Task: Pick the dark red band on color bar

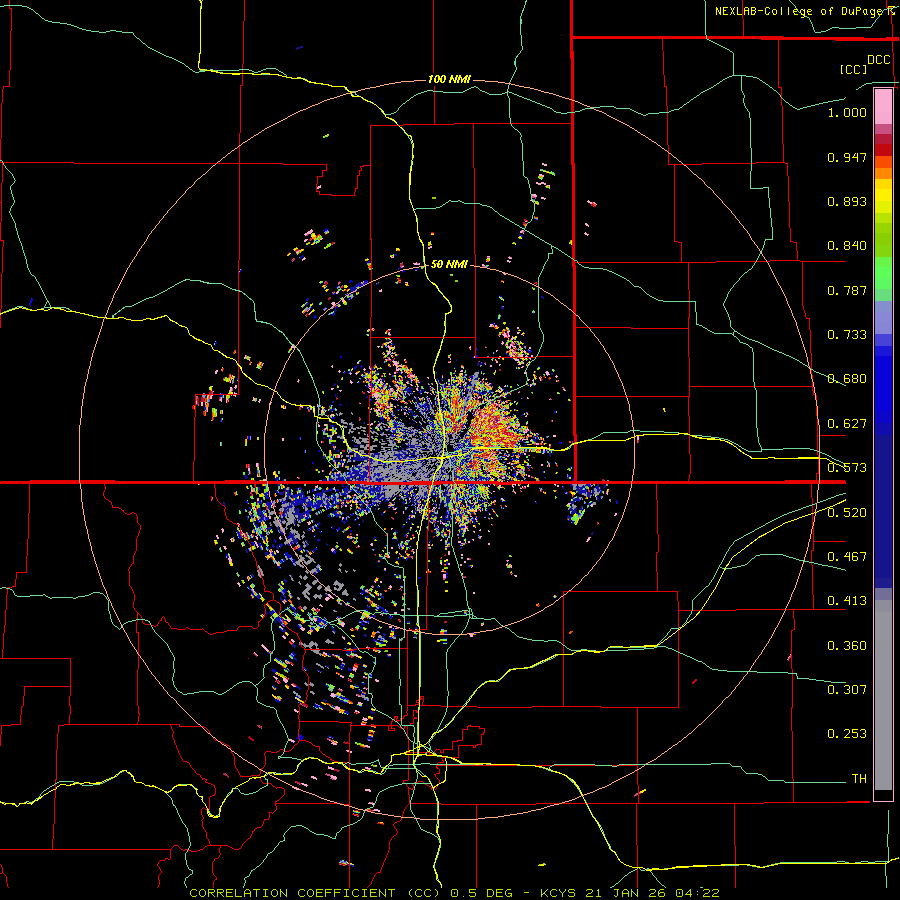Action: 883,149
